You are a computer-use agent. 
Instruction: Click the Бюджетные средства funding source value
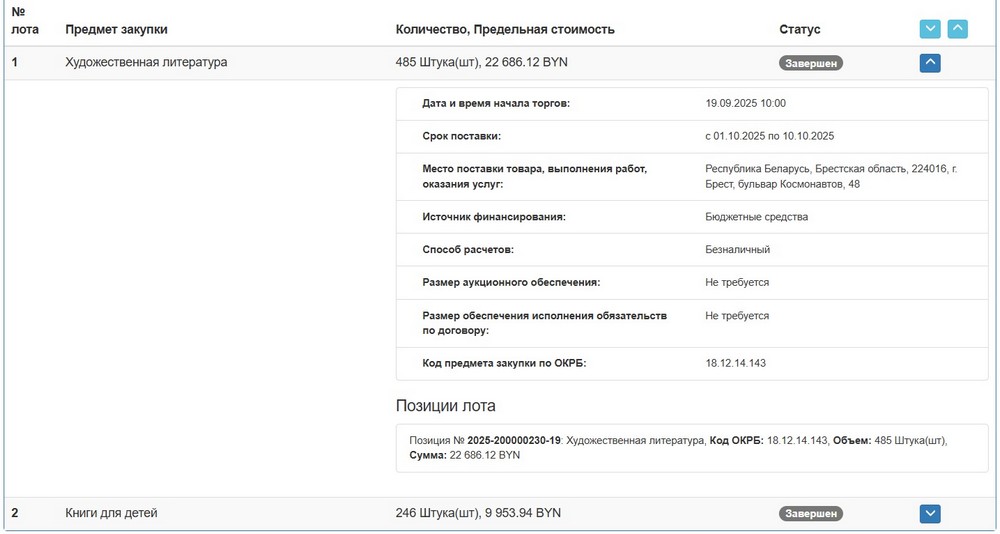756,216
